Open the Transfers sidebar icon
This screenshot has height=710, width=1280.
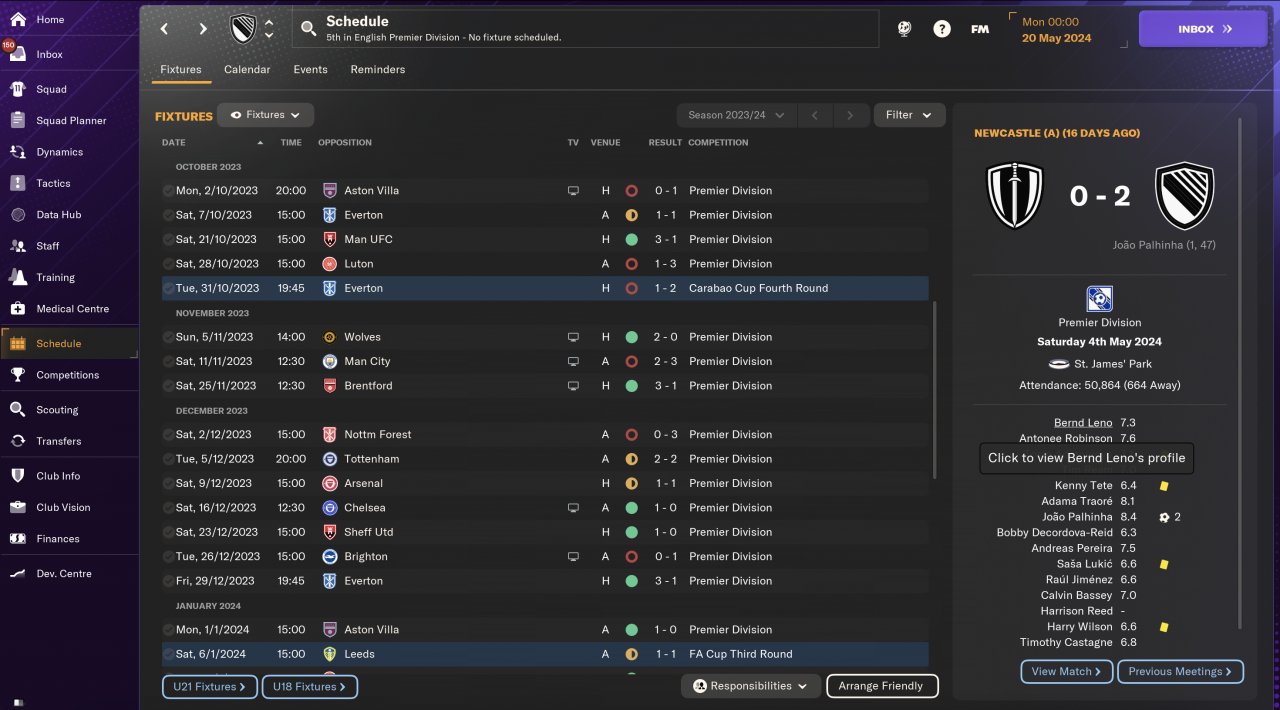18,440
